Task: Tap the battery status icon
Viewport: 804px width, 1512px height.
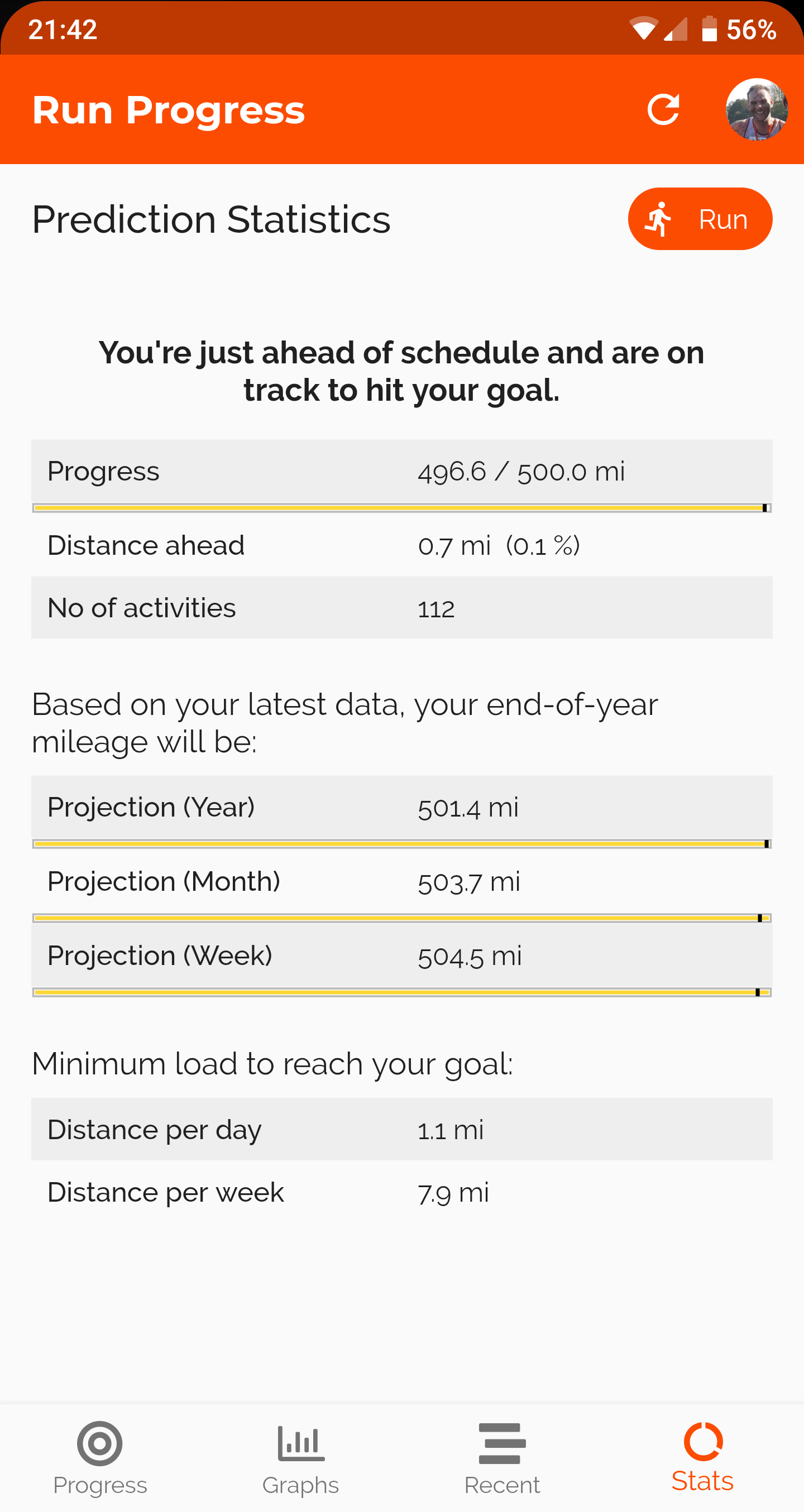Action: pyautogui.click(x=710, y=29)
